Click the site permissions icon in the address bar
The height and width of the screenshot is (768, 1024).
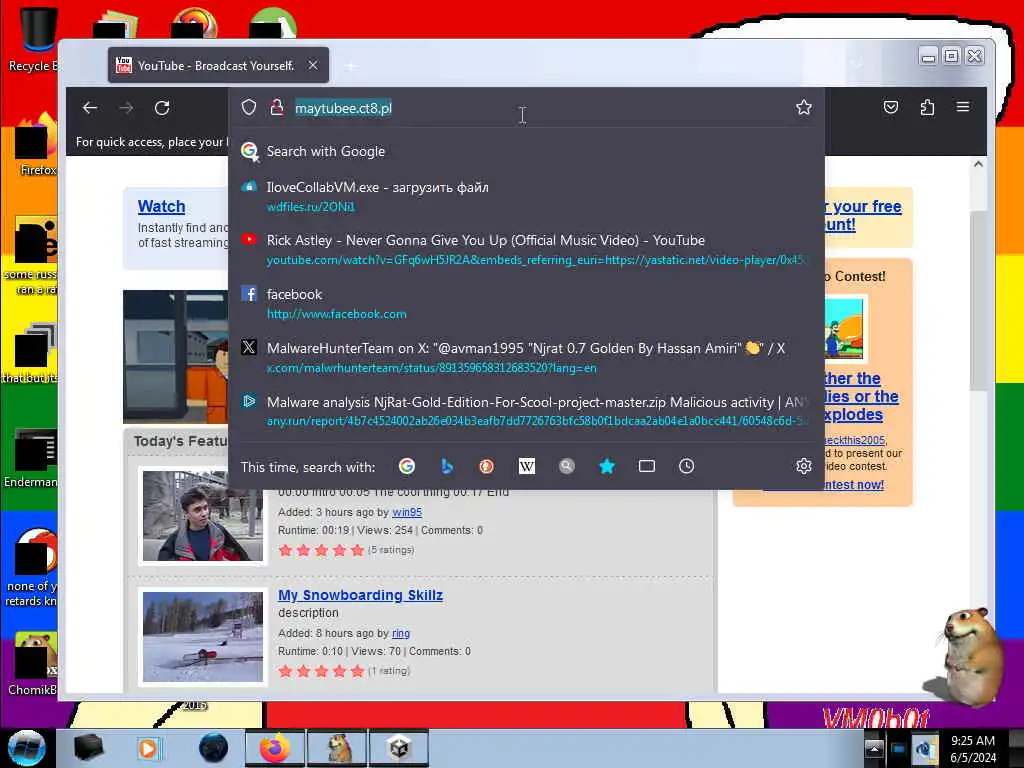point(277,107)
